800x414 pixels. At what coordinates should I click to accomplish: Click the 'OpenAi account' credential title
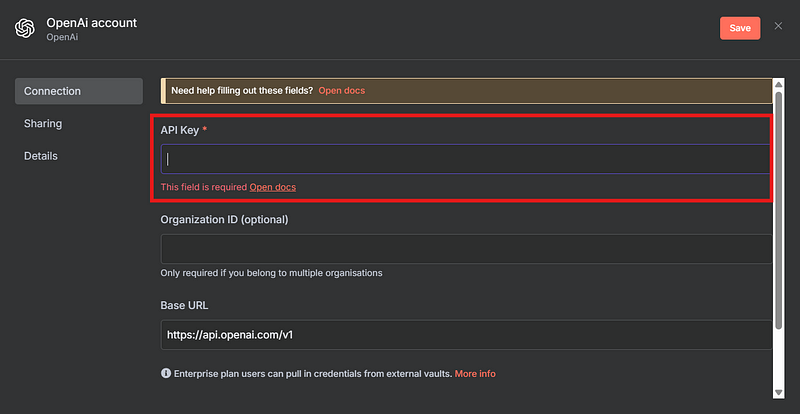click(x=92, y=23)
